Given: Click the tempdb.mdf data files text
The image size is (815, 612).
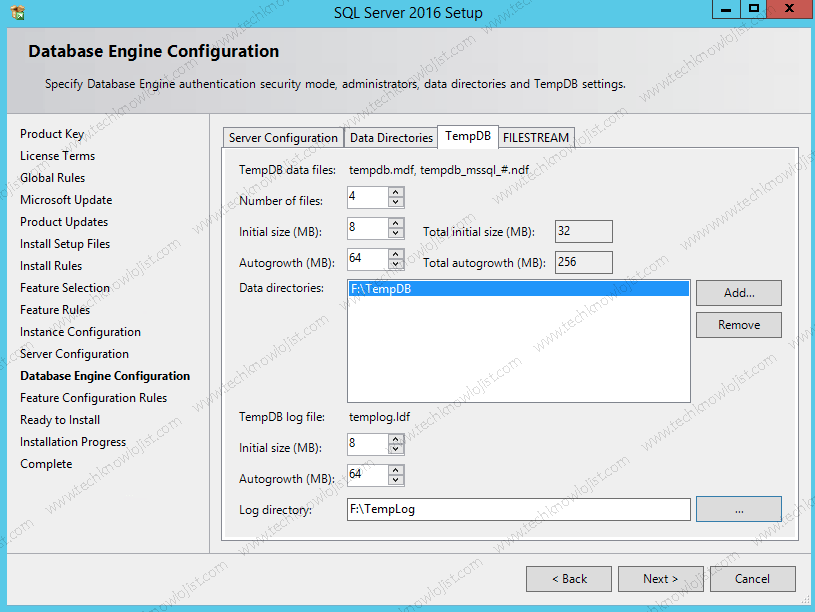Looking at the screenshot, I should coord(439,170).
